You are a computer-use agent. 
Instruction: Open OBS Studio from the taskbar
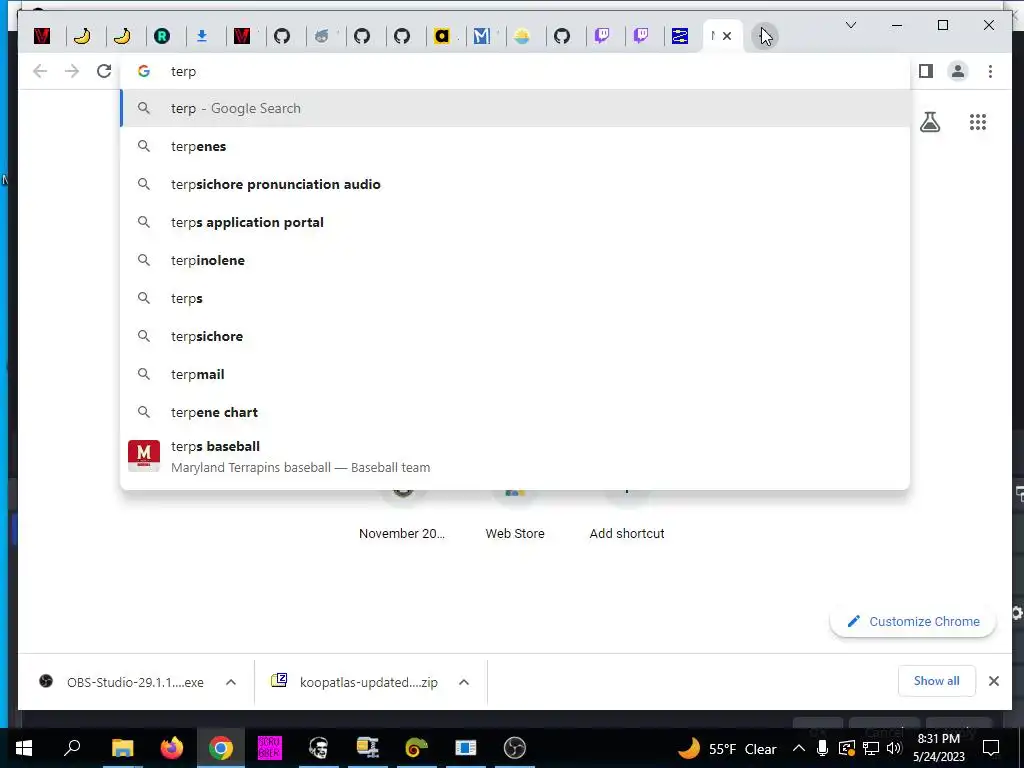(515, 748)
